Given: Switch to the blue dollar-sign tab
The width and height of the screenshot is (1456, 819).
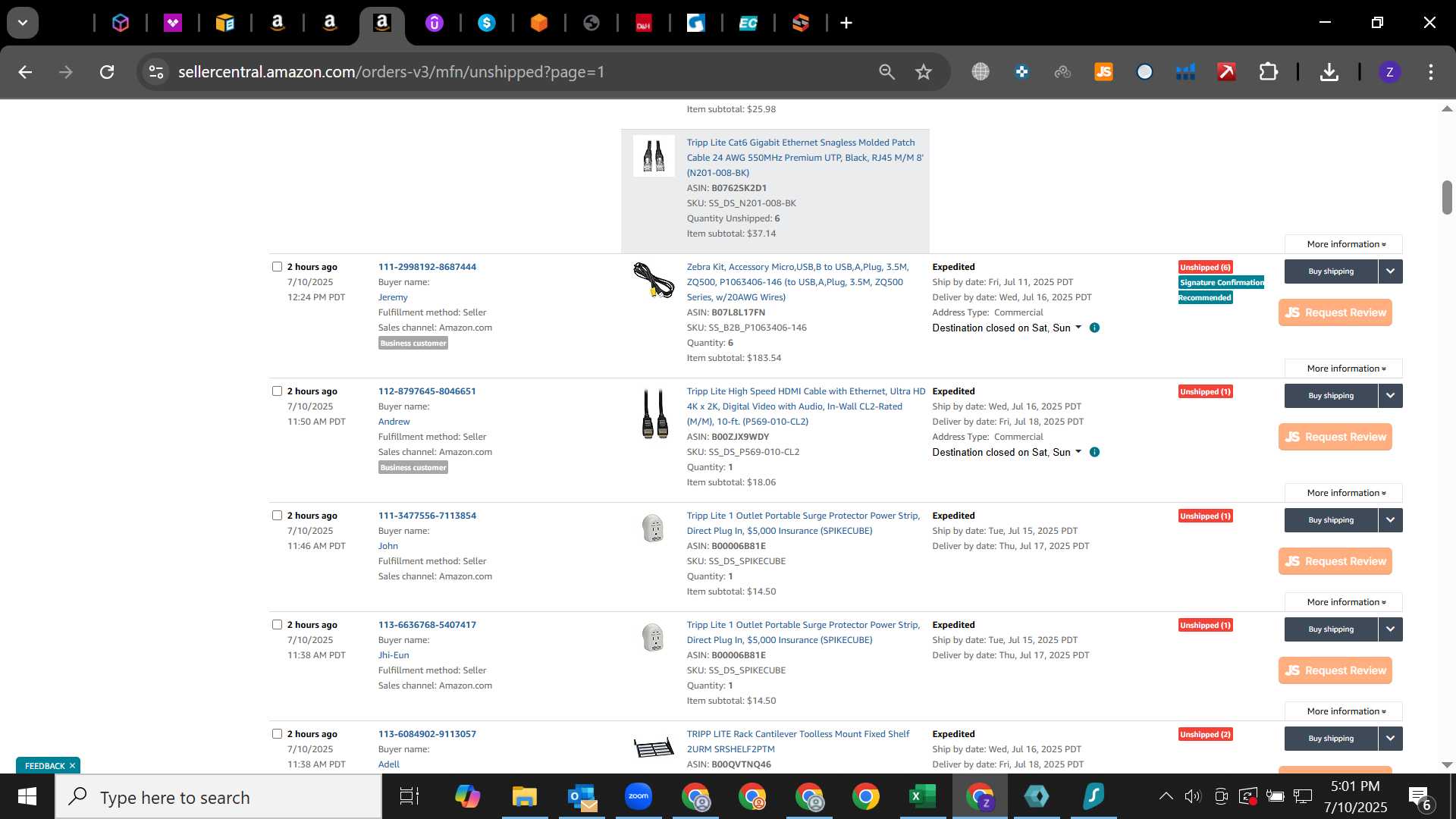Looking at the screenshot, I should [x=487, y=24].
